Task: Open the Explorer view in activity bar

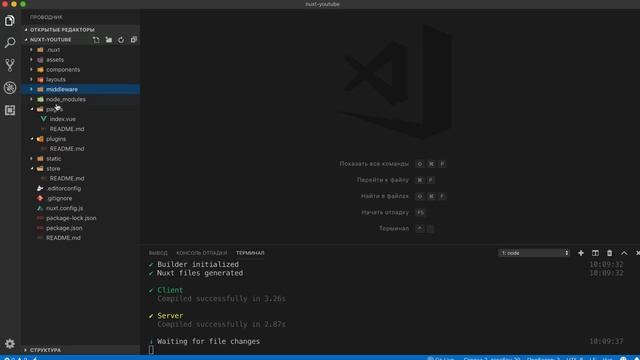Action: pyautogui.click(x=10, y=20)
